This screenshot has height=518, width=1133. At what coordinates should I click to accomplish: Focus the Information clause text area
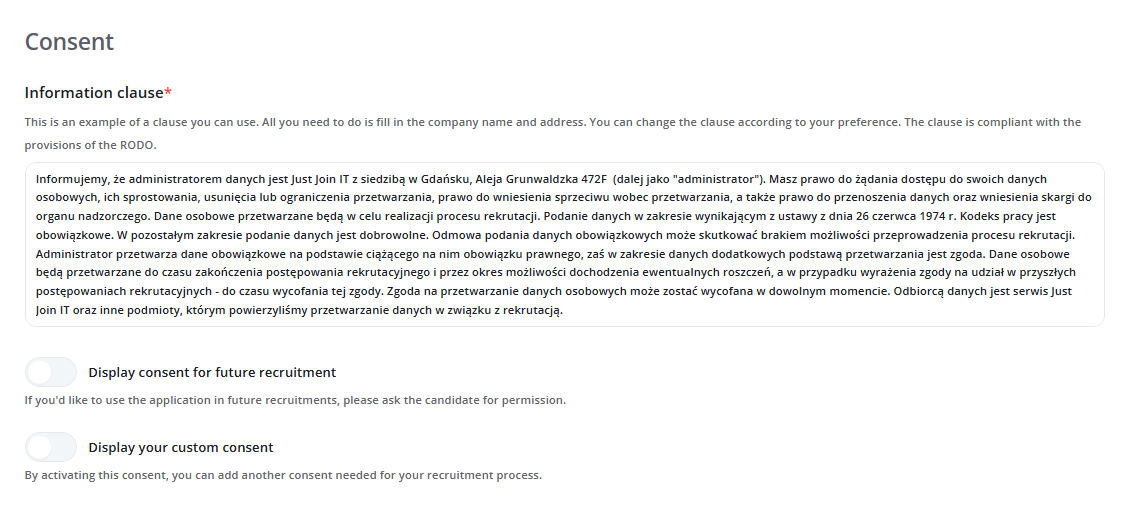click(564, 245)
